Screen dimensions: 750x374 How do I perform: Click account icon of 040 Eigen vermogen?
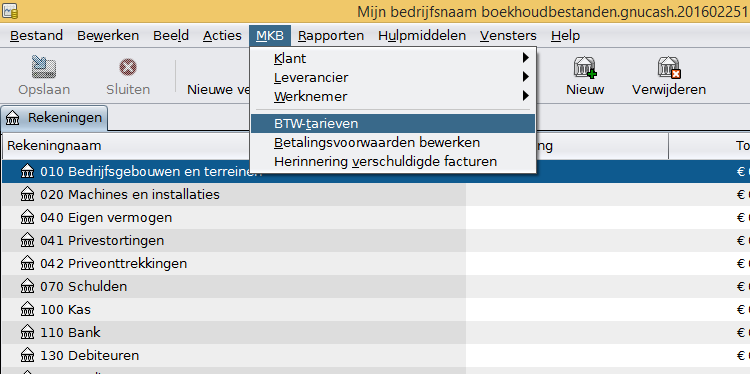tap(28, 218)
